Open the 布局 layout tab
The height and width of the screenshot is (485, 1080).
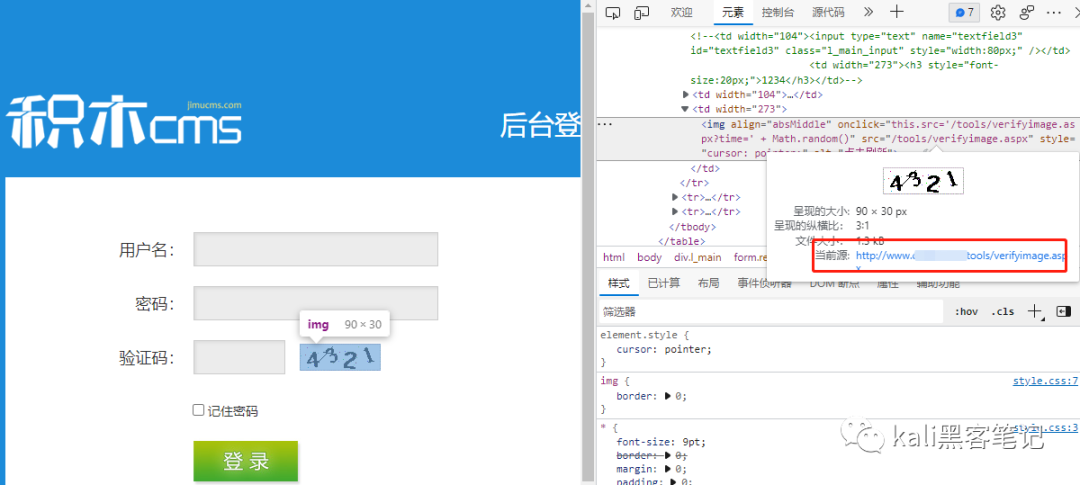(x=709, y=283)
